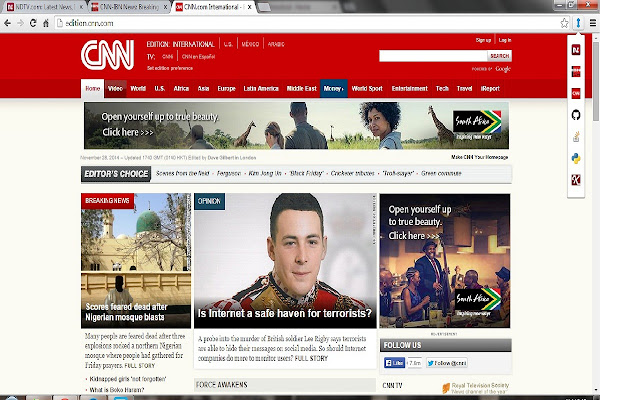Click the Twitter Follow @cnni button

pos(447,363)
